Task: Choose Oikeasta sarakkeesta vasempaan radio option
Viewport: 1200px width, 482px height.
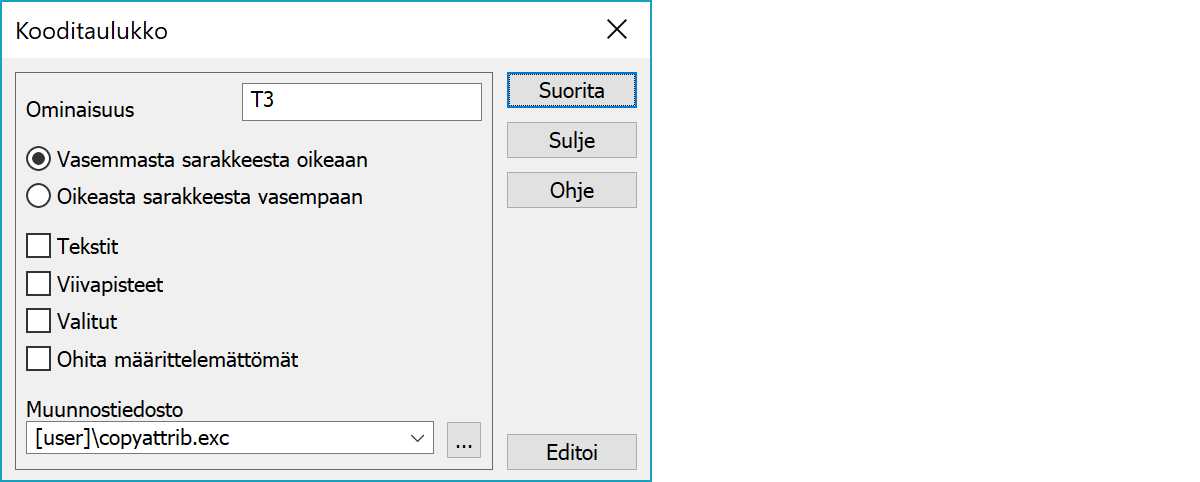Action: [x=39, y=197]
